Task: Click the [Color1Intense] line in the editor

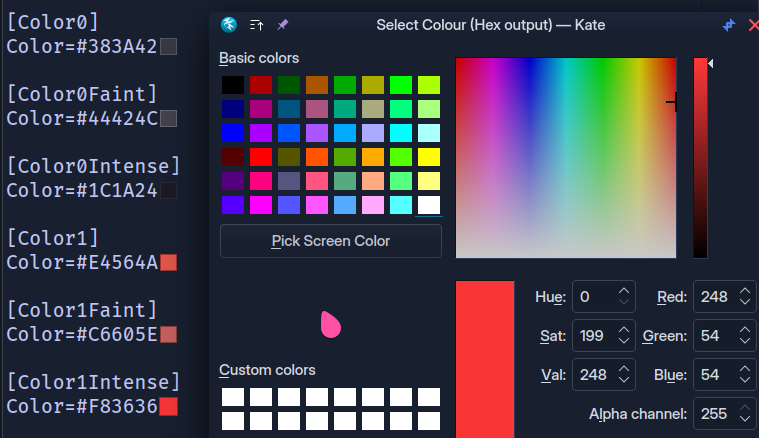Action: point(94,381)
